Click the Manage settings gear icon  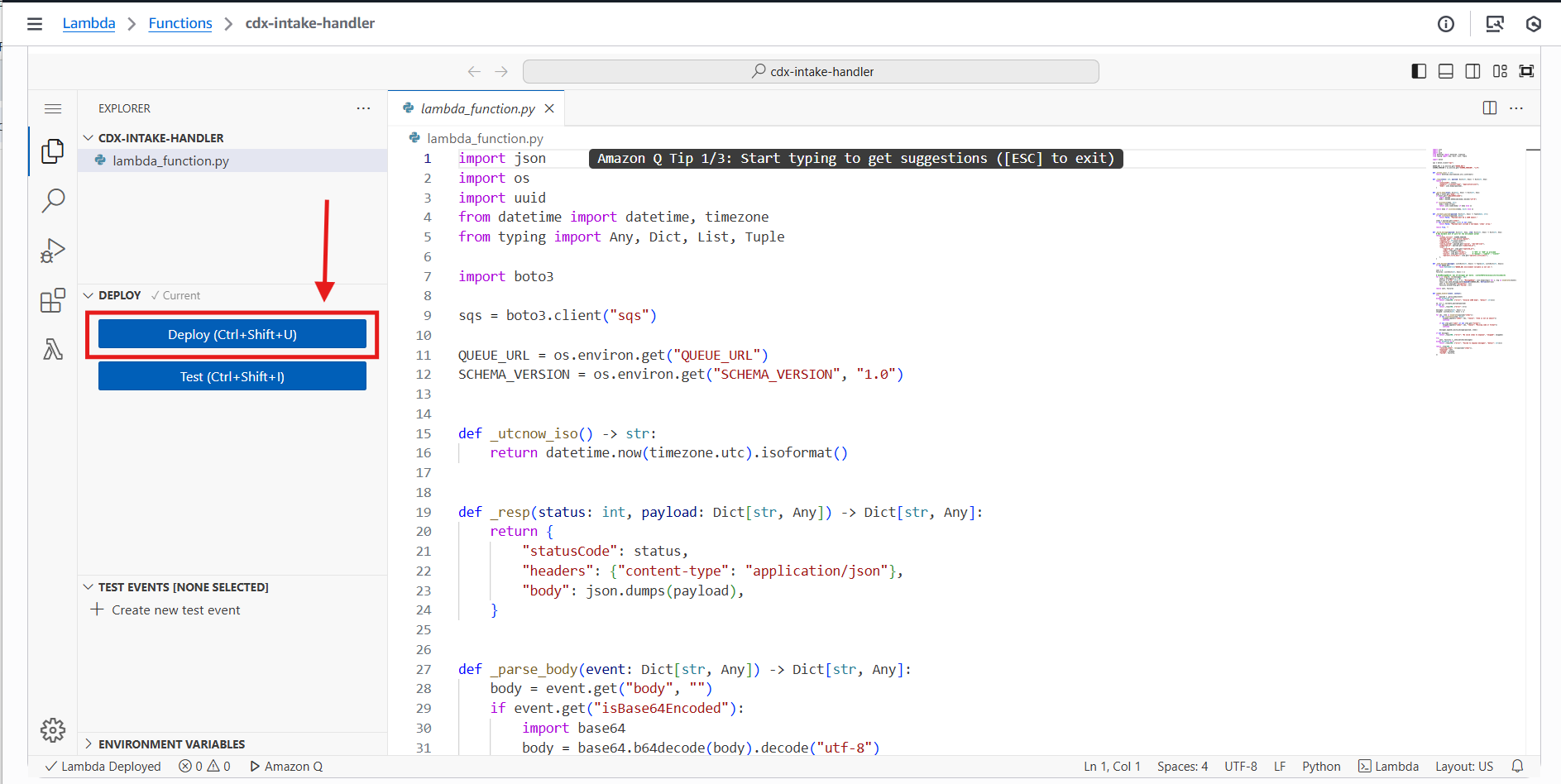click(x=53, y=729)
